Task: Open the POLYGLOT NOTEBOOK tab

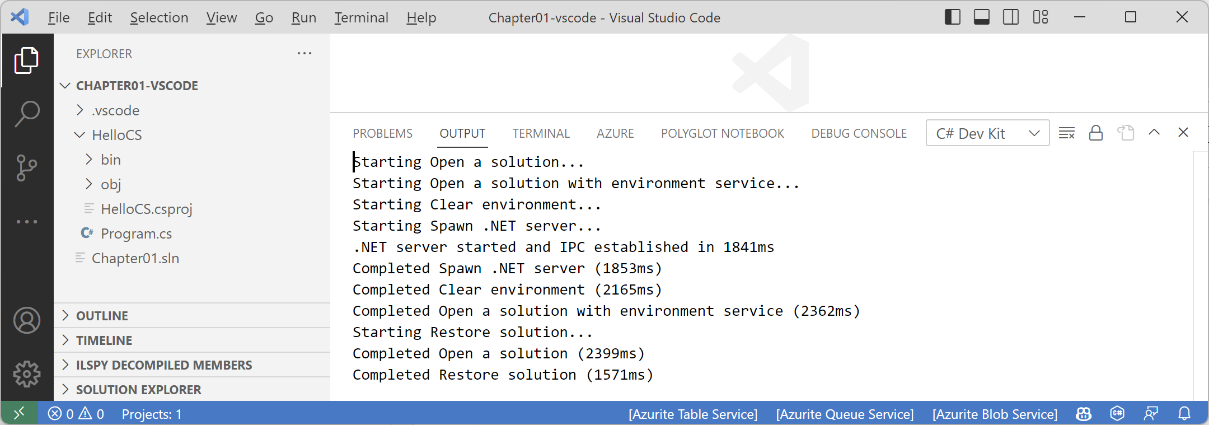Action: pos(723,133)
